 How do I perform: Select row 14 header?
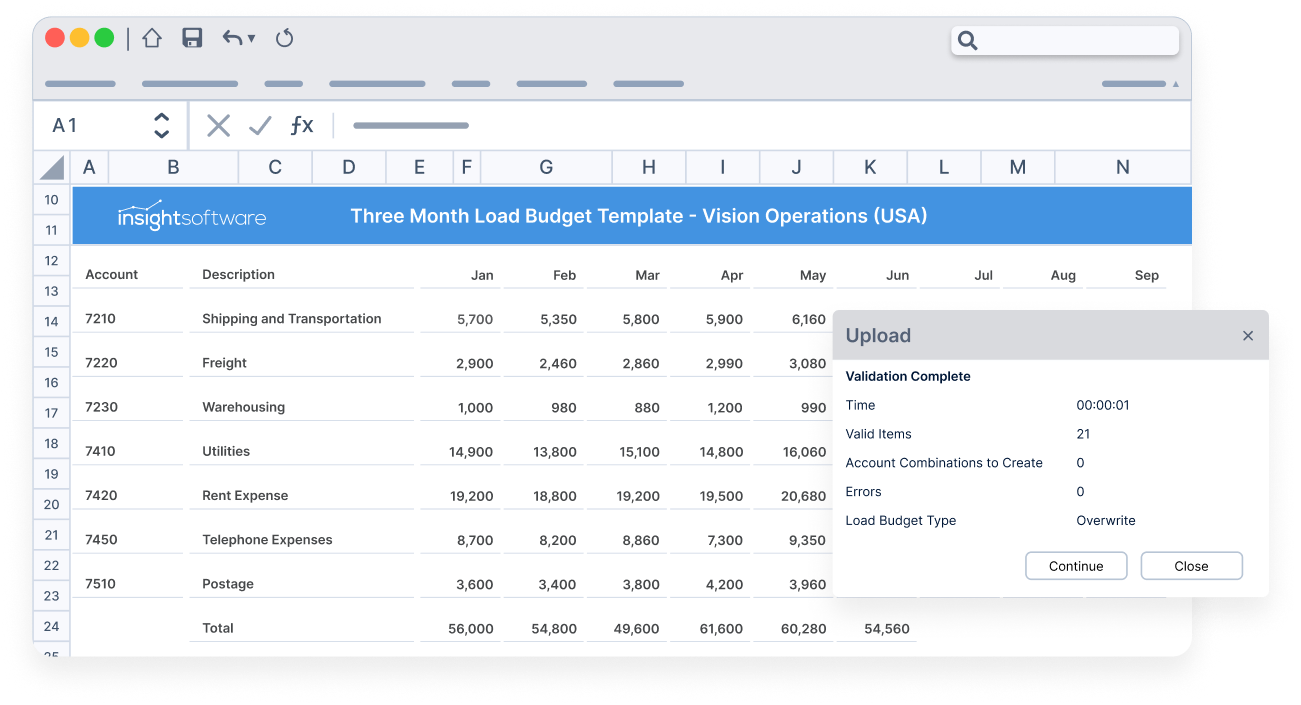click(51, 321)
